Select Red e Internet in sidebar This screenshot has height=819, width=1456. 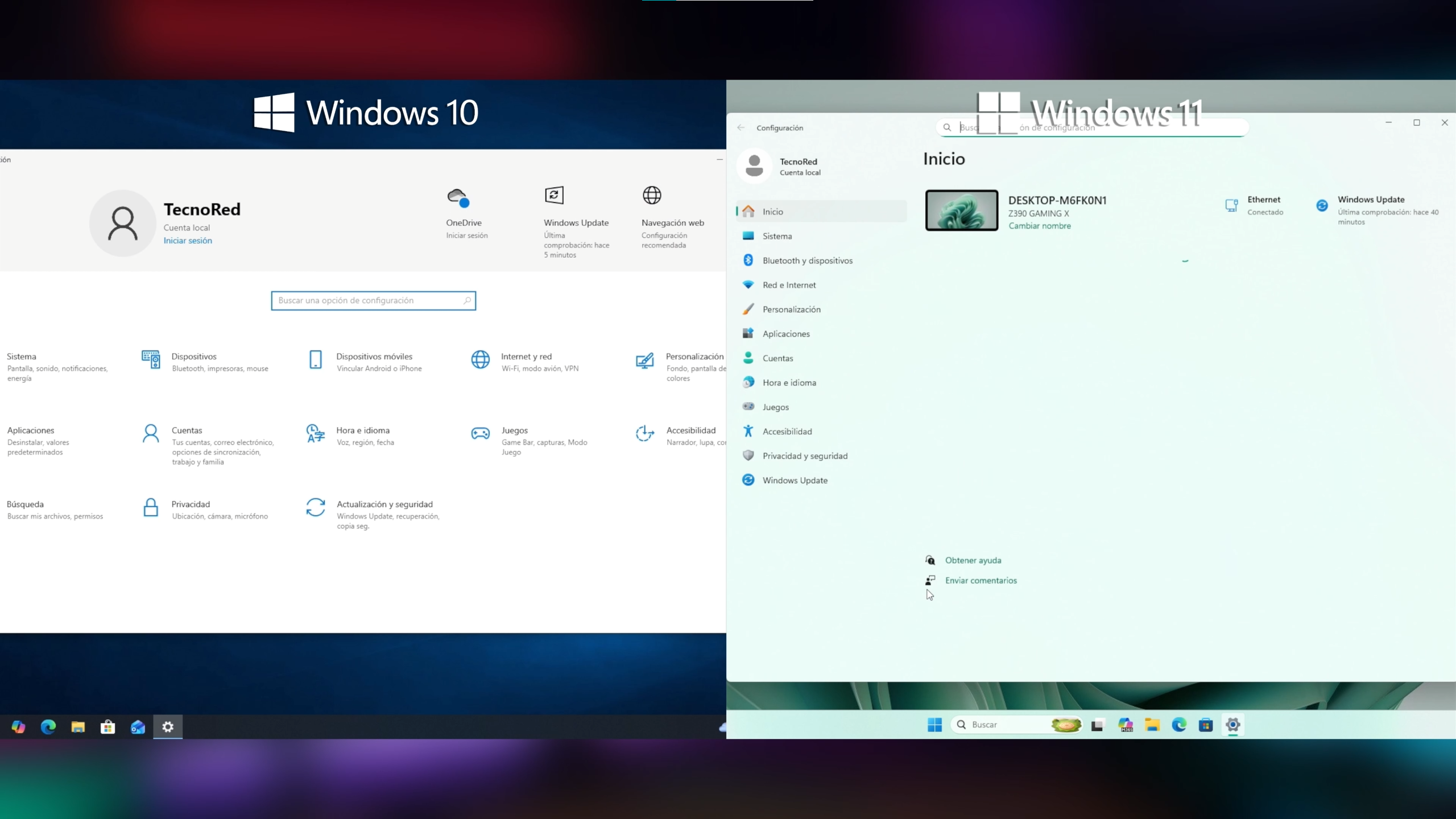(x=821, y=285)
